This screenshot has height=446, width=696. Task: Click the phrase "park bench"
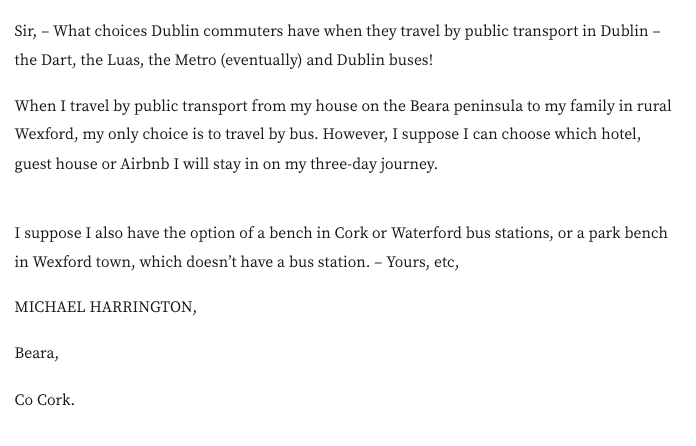coord(628,234)
